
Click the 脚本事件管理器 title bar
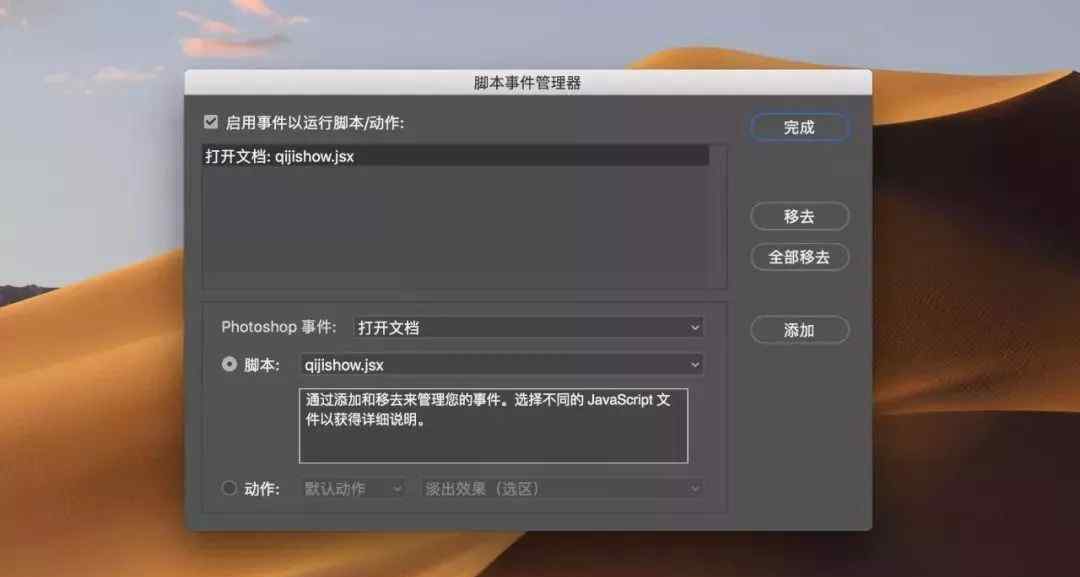pyautogui.click(x=528, y=83)
